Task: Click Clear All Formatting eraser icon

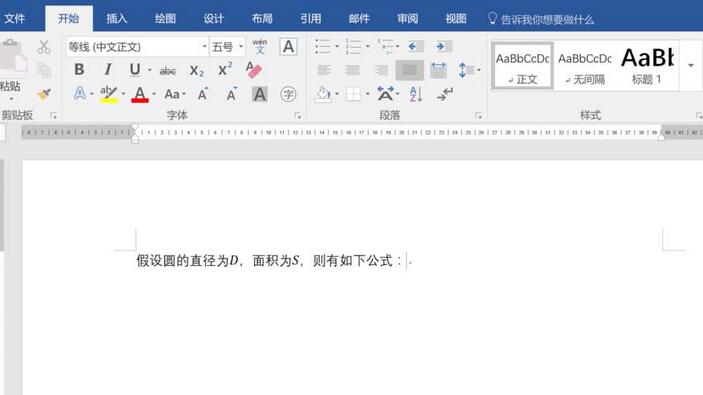Action: [x=254, y=70]
